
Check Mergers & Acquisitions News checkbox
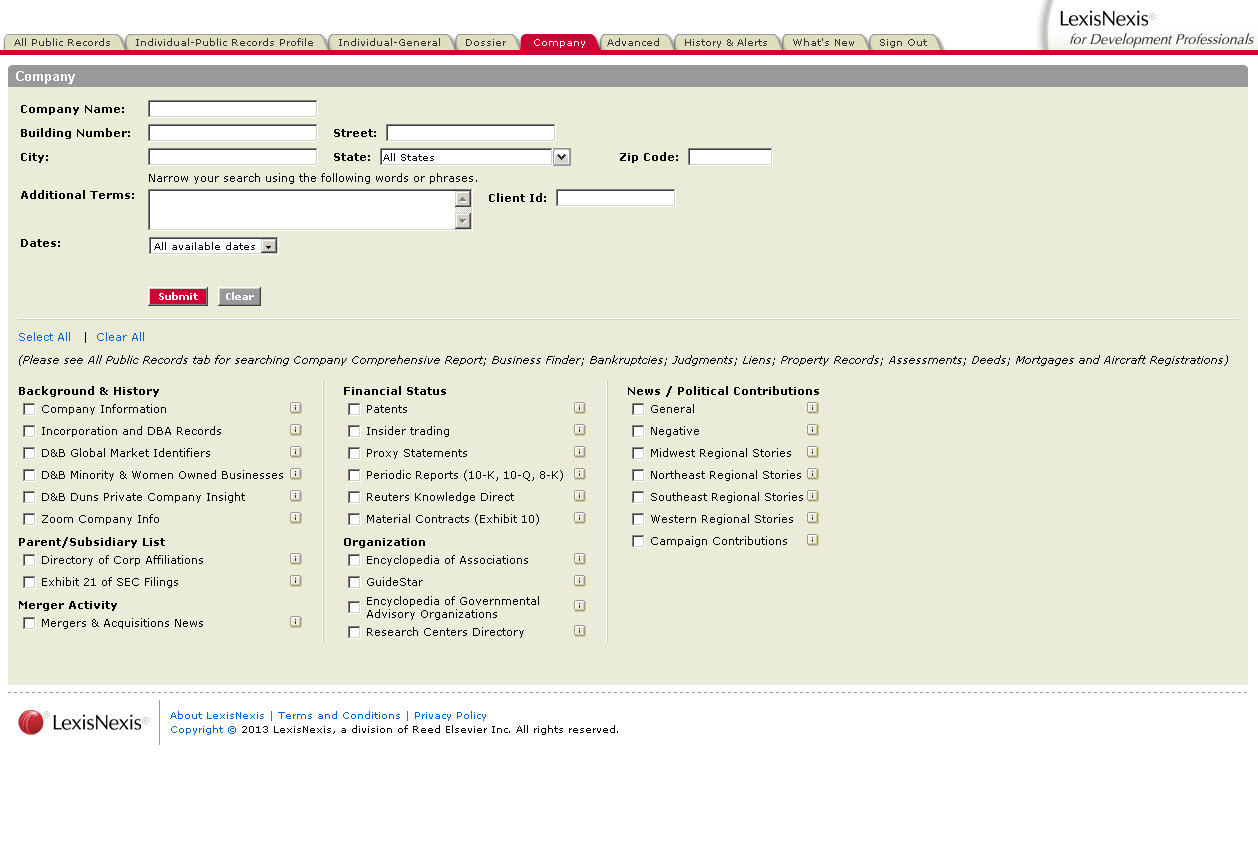(x=29, y=623)
